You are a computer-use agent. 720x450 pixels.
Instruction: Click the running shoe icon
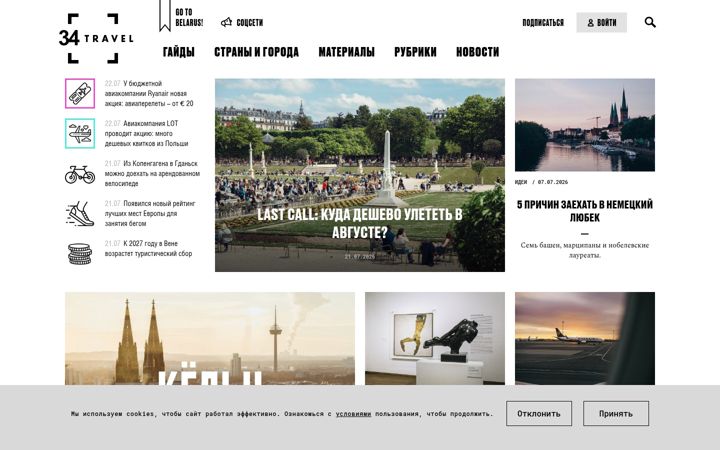80,214
